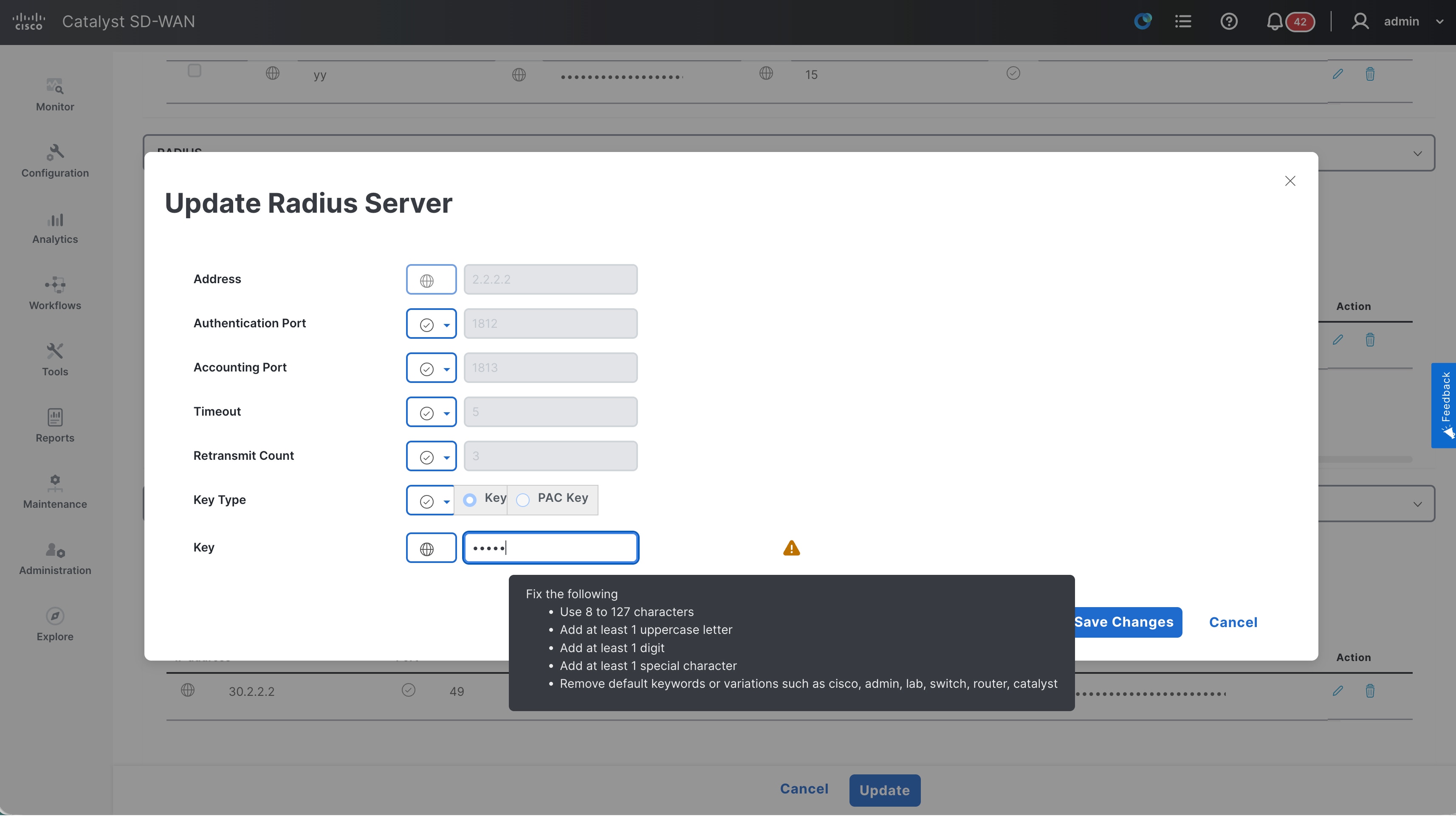This screenshot has height=816, width=1456.
Task: Open the Monitor section in sidebar
Action: pyautogui.click(x=55, y=94)
